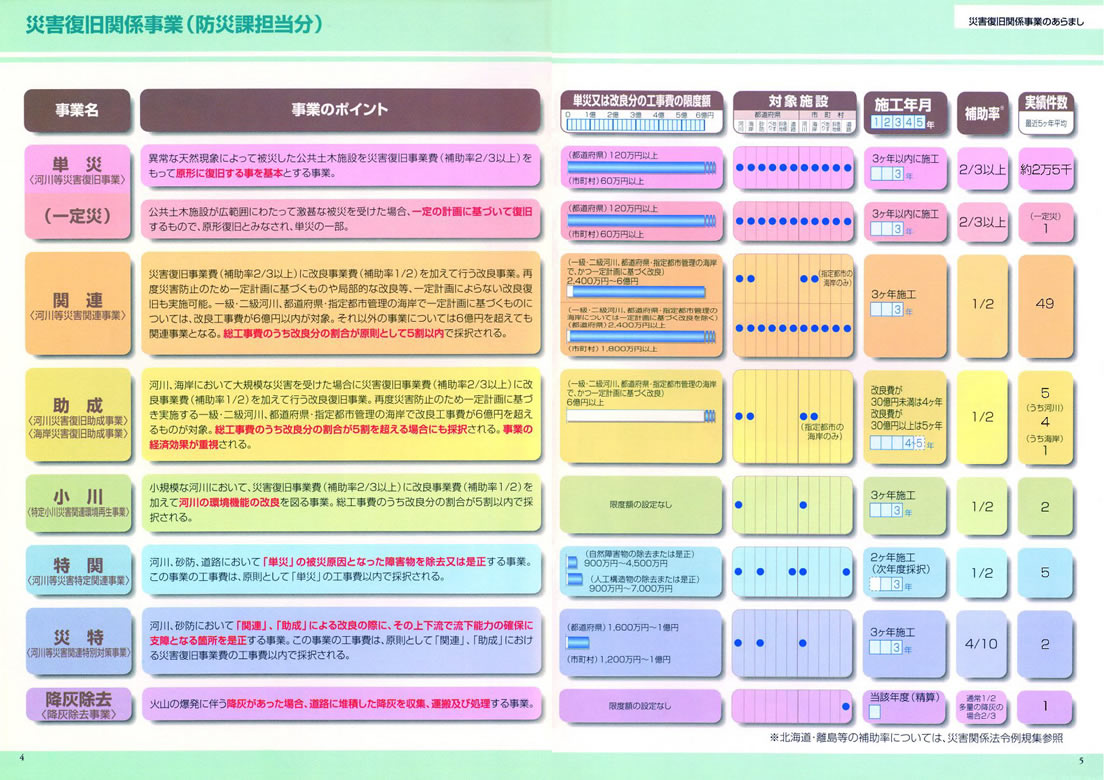Select the 助成 description paragraph
1105x780 pixels.
pyautogui.click(x=340, y=414)
